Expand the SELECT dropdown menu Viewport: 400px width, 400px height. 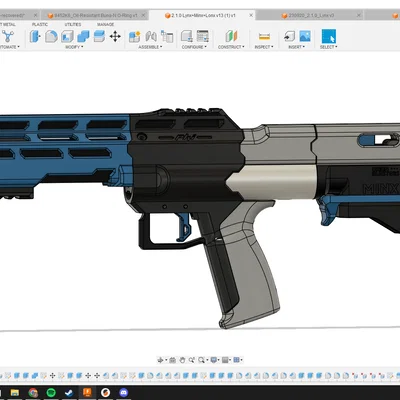(329, 47)
